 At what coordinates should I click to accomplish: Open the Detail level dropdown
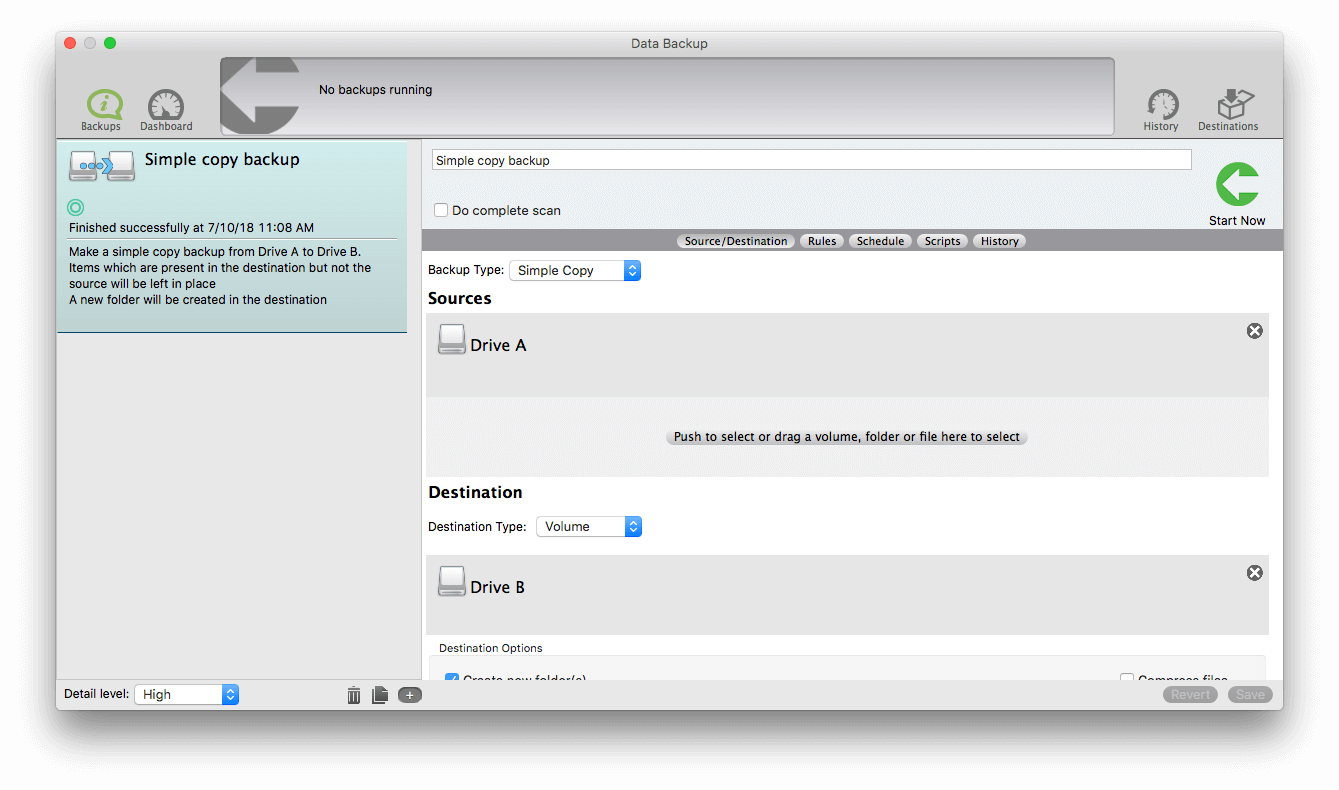tap(186, 694)
